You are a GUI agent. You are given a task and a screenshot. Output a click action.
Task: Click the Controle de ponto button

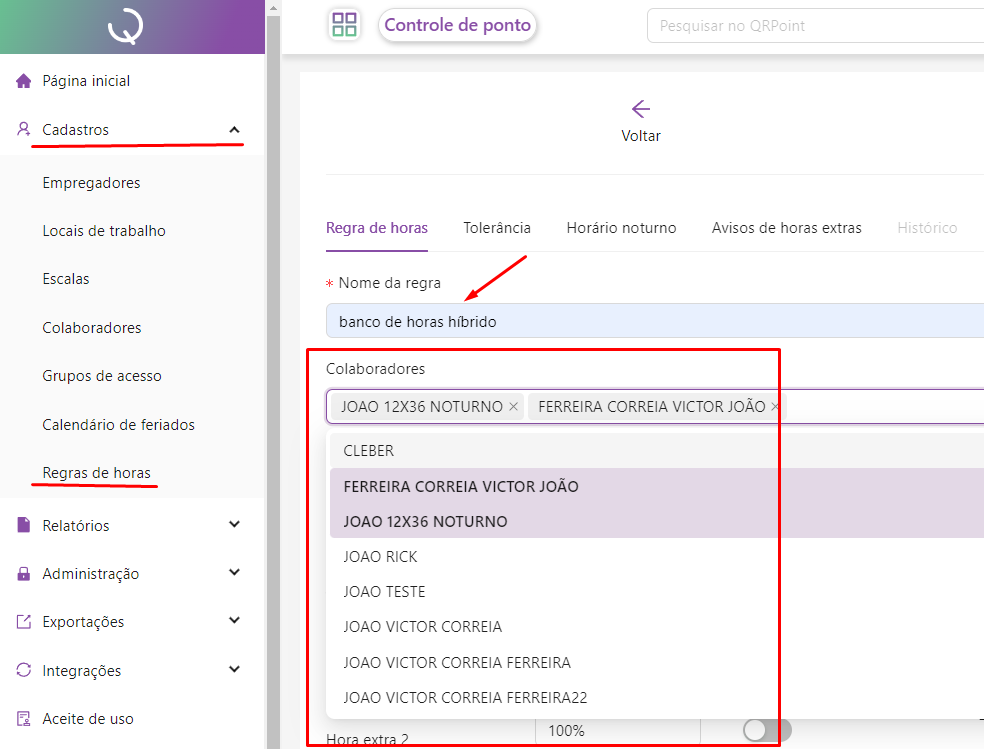[x=457, y=26]
